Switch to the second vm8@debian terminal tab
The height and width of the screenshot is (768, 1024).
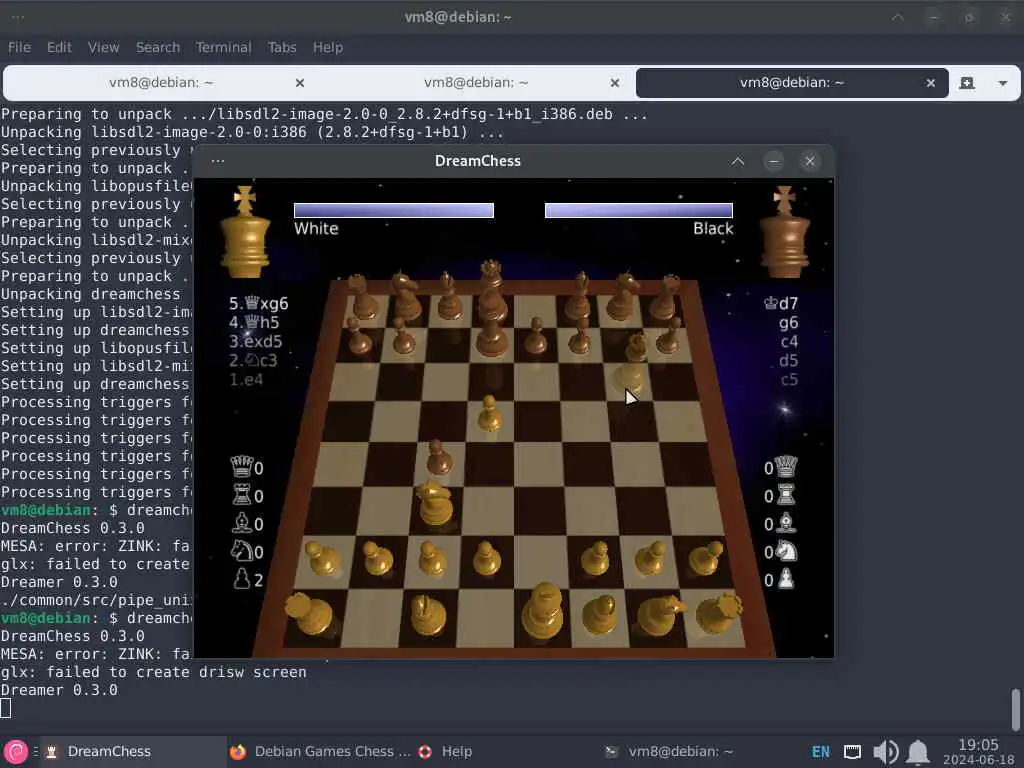click(475, 83)
